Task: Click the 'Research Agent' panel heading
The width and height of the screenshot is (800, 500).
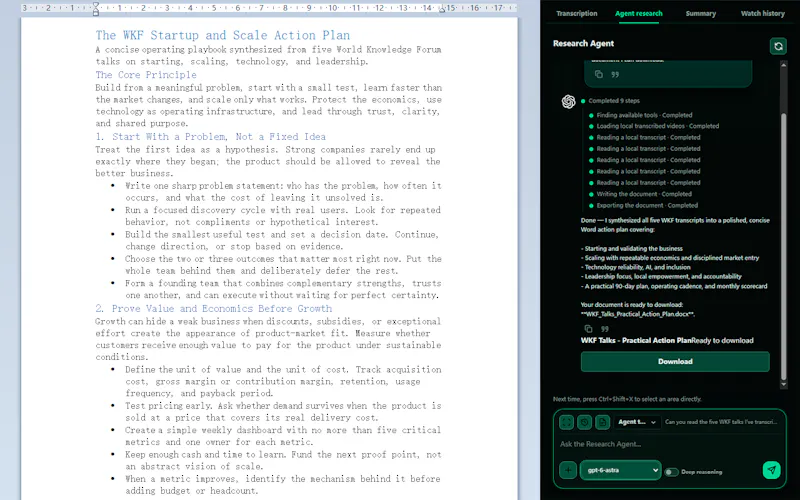Action: (583, 43)
